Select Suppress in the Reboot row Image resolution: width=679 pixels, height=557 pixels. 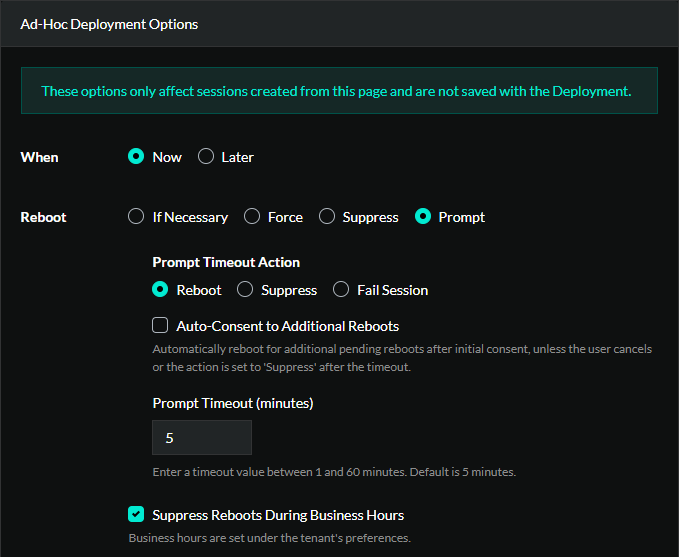[x=327, y=217]
